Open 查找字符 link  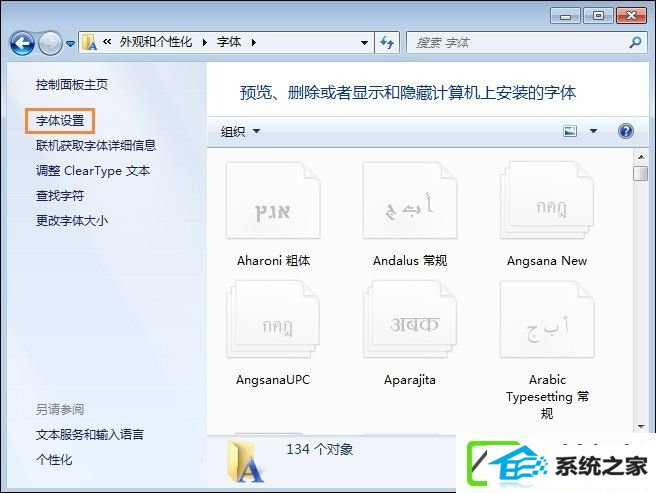pos(60,195)
